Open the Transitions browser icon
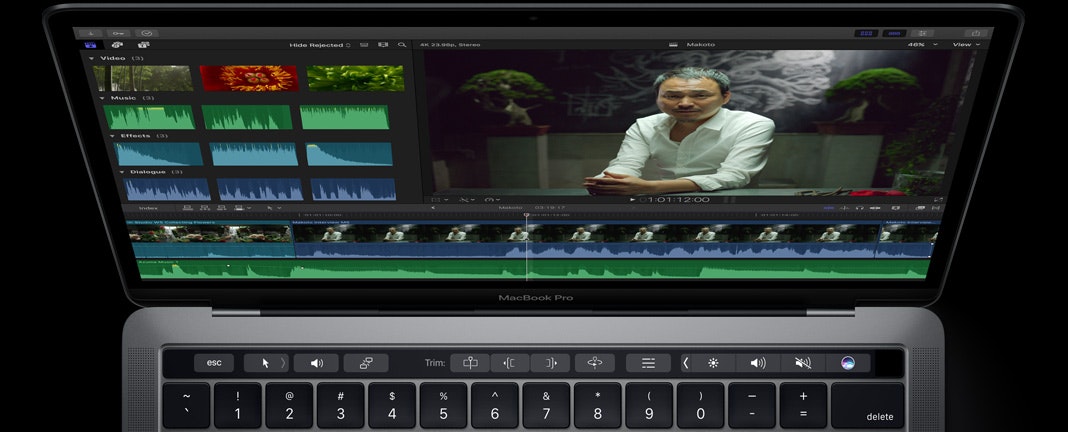 (937, 208)
